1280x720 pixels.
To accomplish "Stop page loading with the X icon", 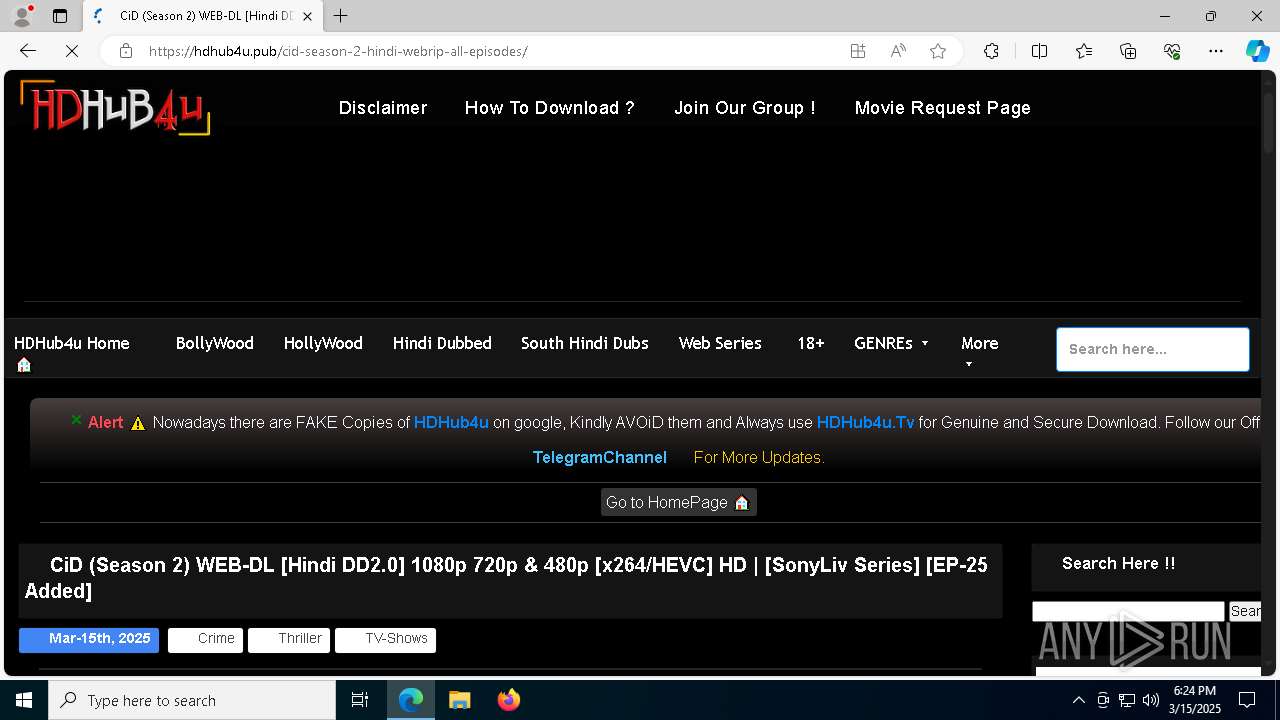I will (x=72, y=51).
